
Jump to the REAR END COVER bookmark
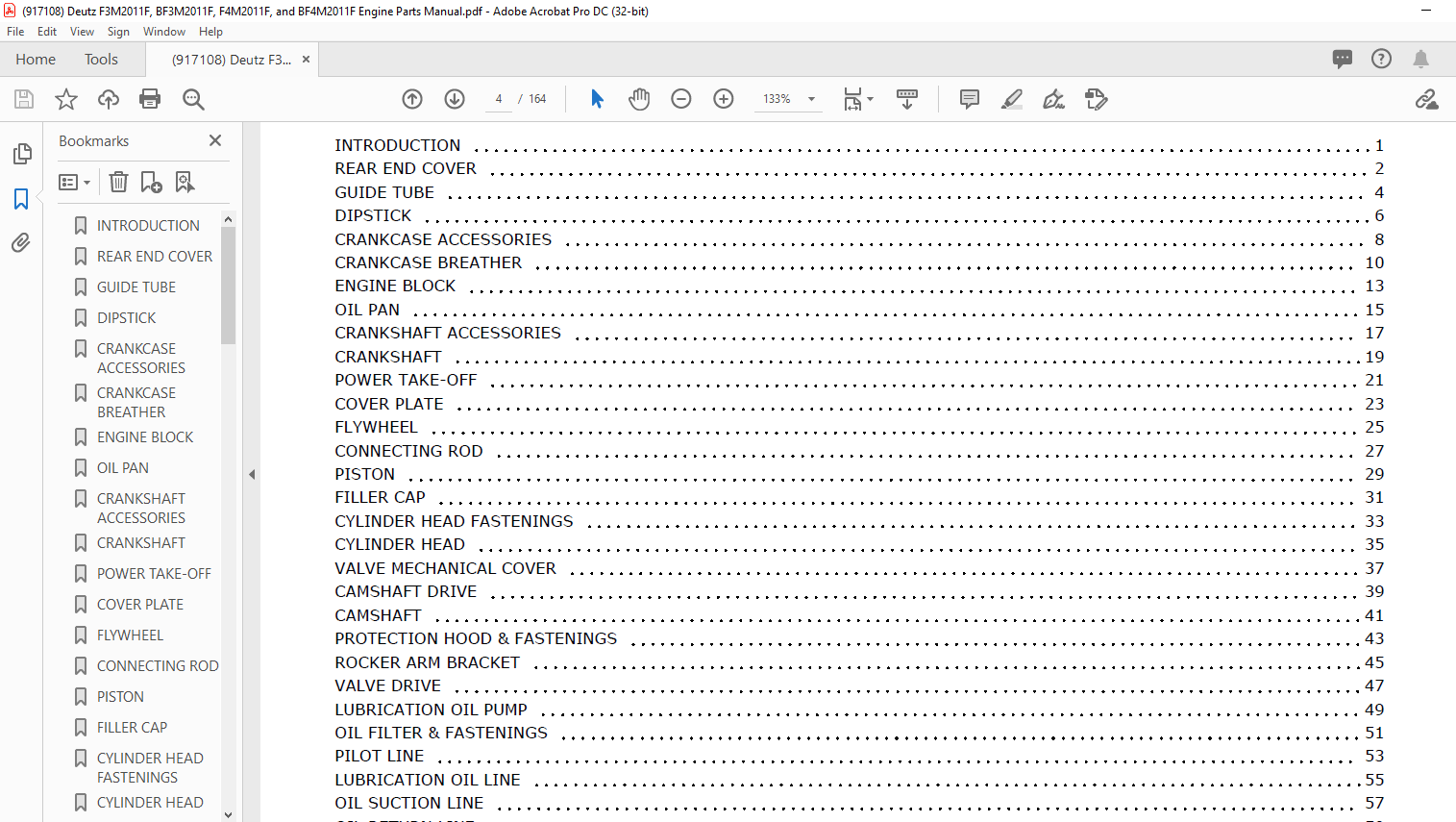(x=155, y=256)
